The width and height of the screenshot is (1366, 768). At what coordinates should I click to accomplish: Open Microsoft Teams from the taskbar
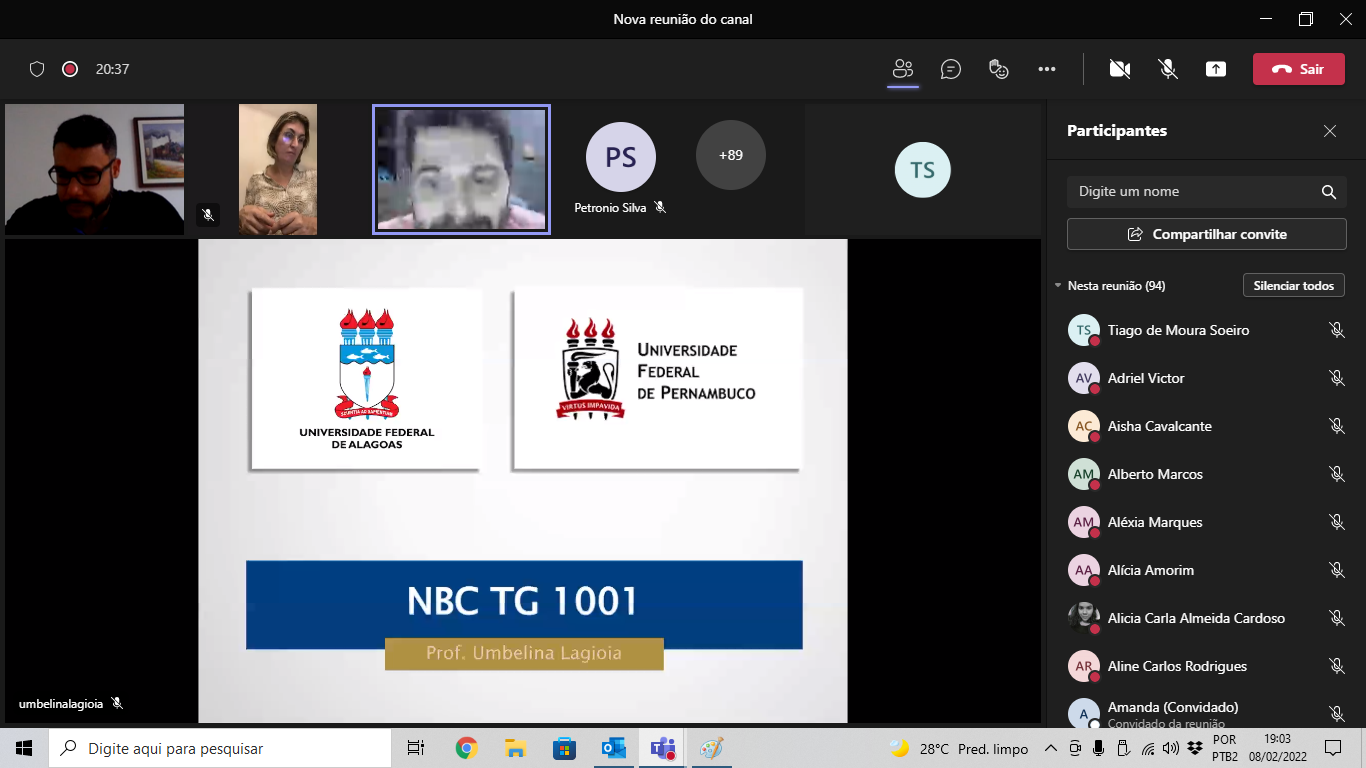click(662, 748)
